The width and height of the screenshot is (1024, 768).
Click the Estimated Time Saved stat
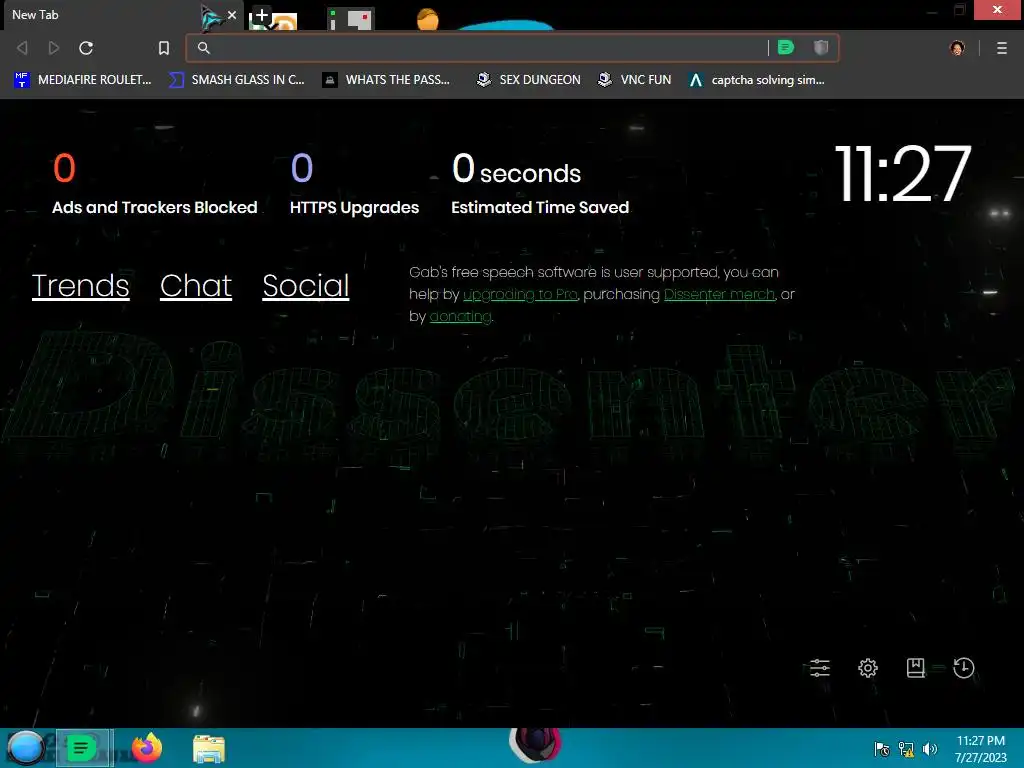(x=540, y=184)
